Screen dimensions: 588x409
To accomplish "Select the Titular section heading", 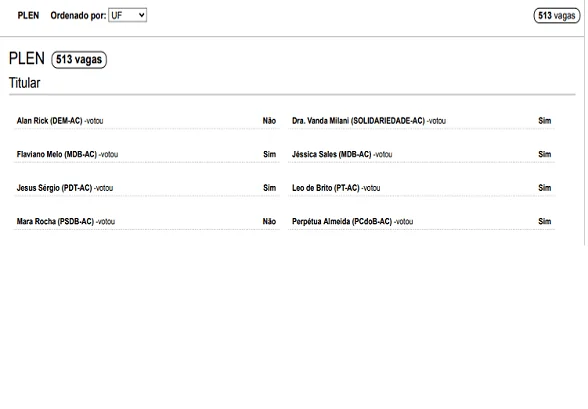I will click(x=24, y=83).
